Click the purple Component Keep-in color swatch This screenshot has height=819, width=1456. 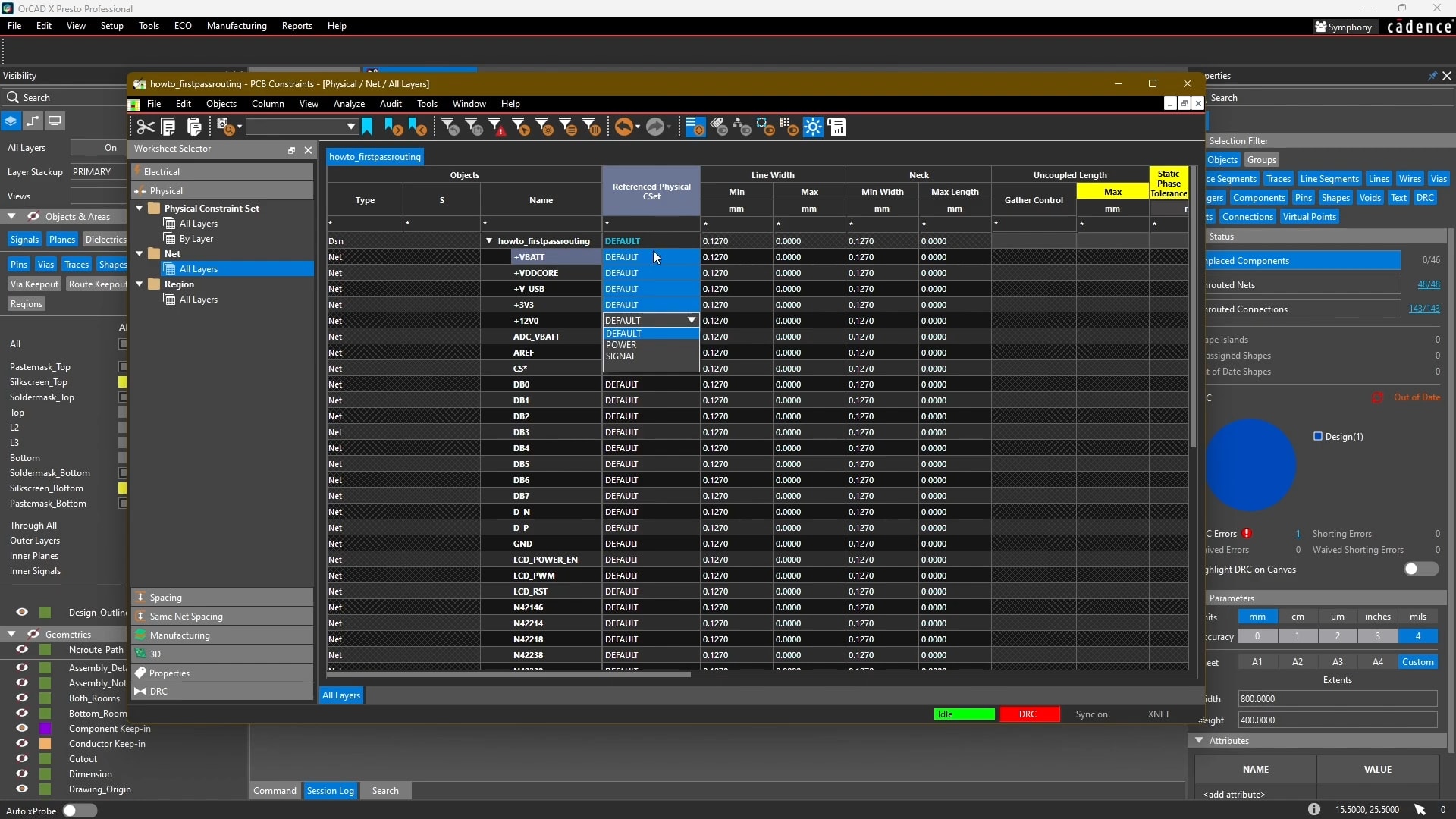[45, 729]
